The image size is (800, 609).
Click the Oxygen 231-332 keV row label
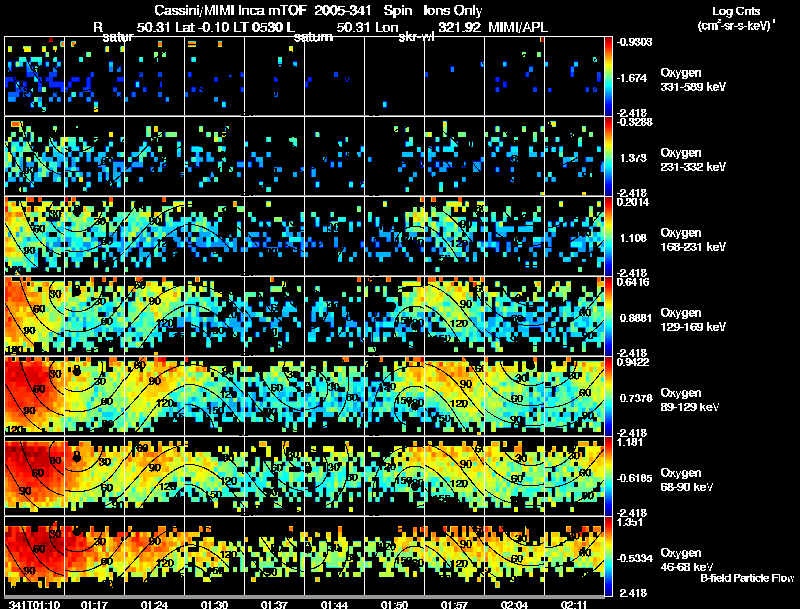point(693,160)
